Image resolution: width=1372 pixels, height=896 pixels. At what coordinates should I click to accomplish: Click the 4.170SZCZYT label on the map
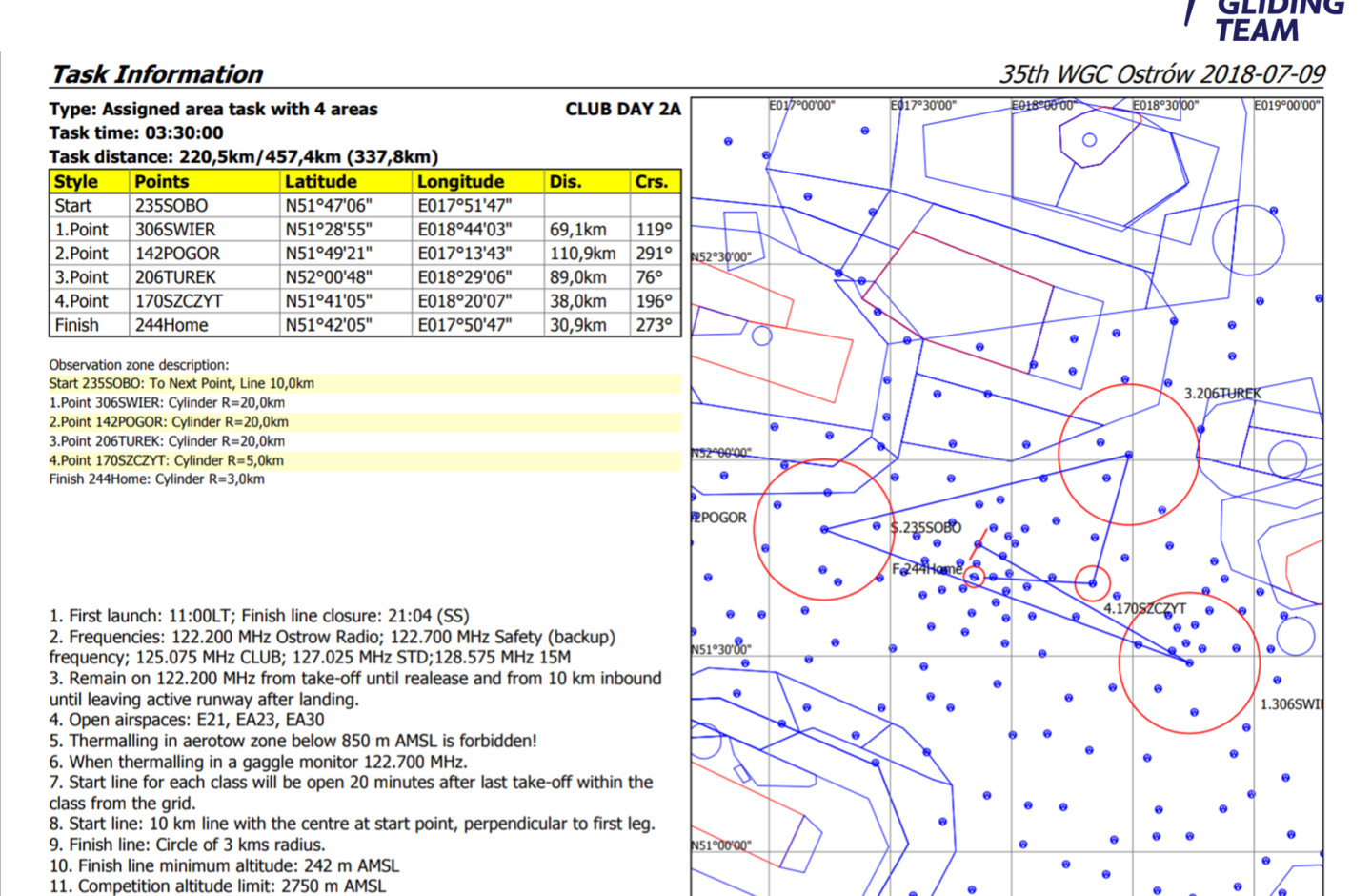(1144, 608)
